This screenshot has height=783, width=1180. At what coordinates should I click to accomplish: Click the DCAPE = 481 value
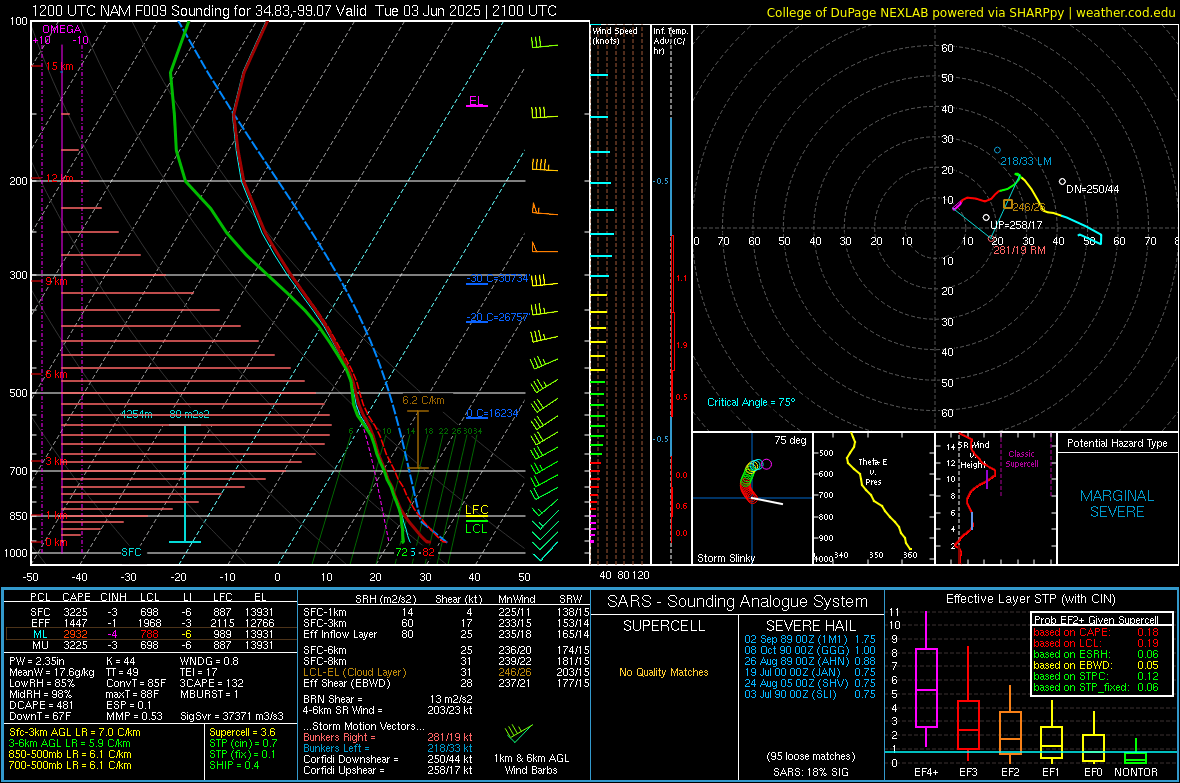[41, 705]
